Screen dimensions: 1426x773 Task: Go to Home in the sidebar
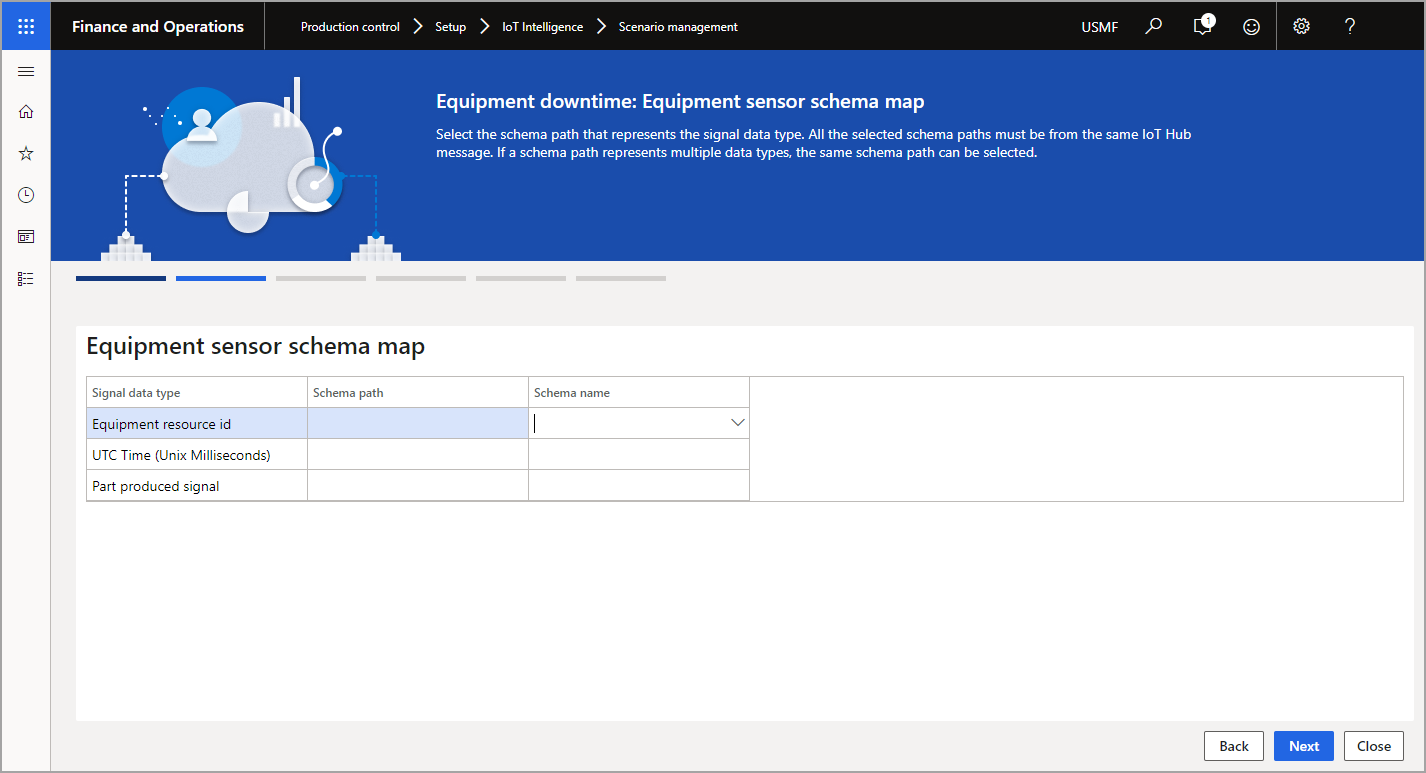coord(26,112)
